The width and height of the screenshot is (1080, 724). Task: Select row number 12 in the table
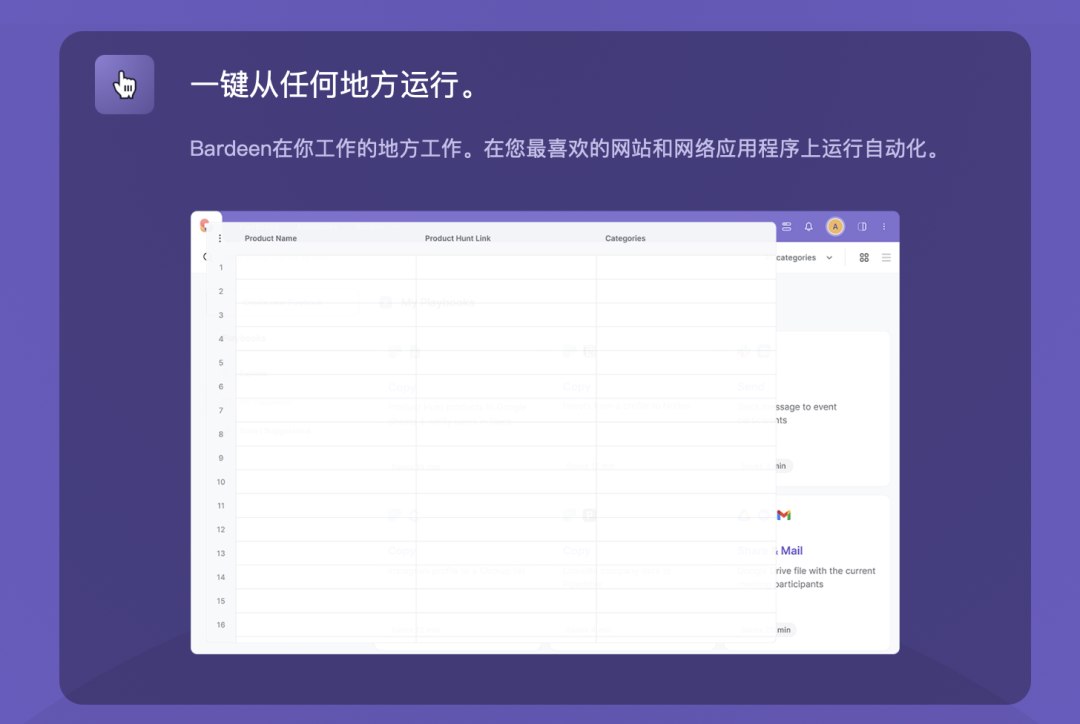(x=221, y=530)
